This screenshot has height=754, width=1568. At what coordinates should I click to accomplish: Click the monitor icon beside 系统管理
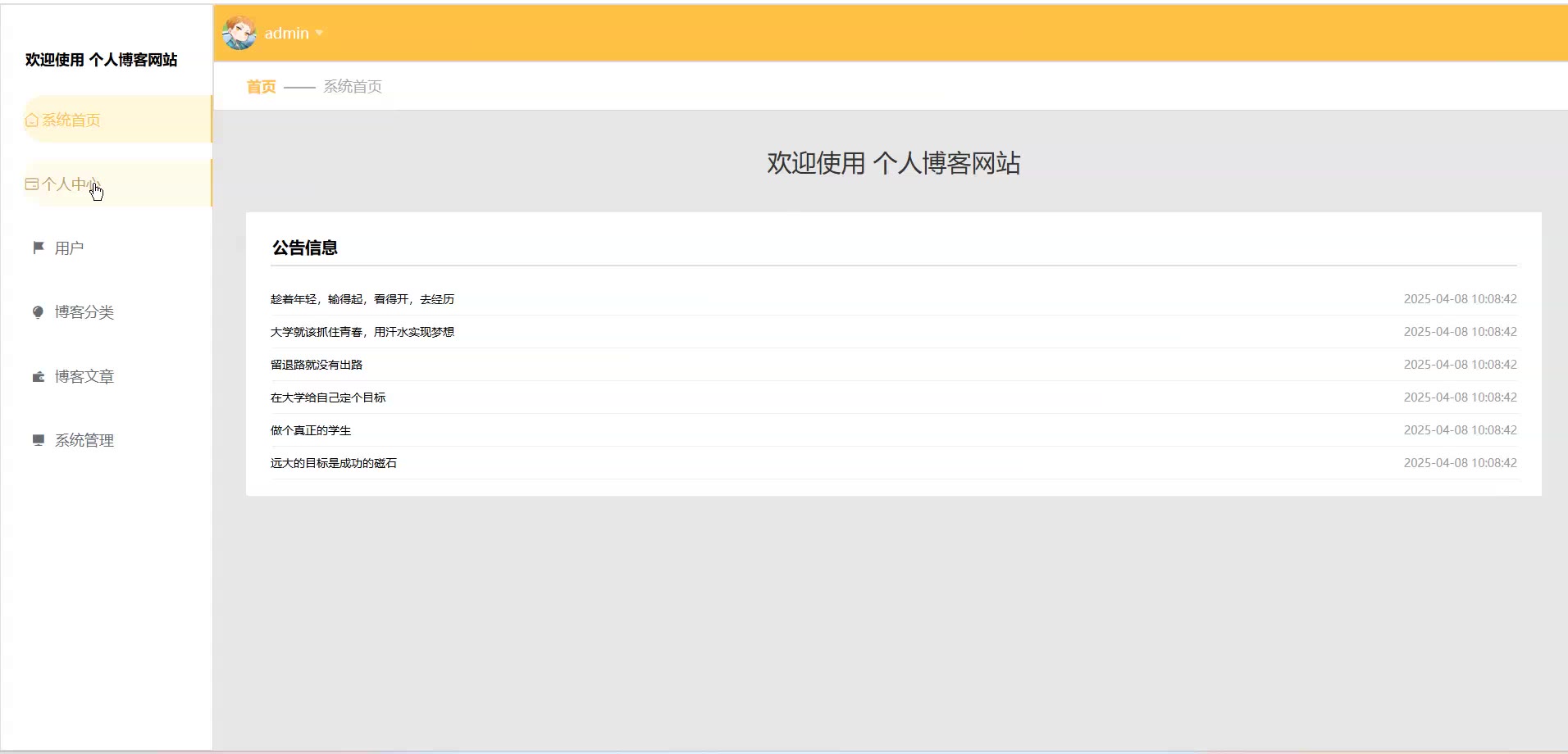click(38, 440)
